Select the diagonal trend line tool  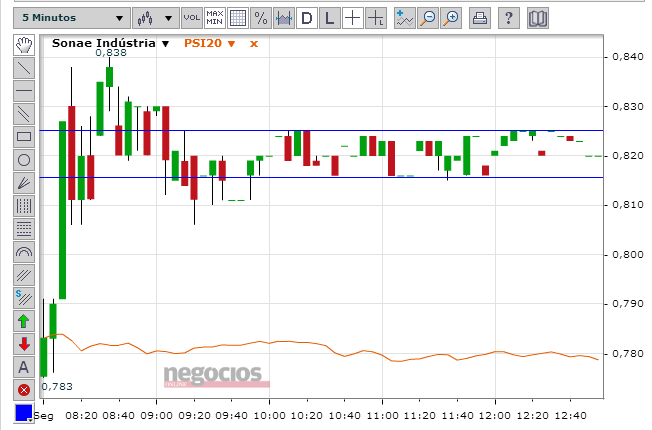click(24, 68)
